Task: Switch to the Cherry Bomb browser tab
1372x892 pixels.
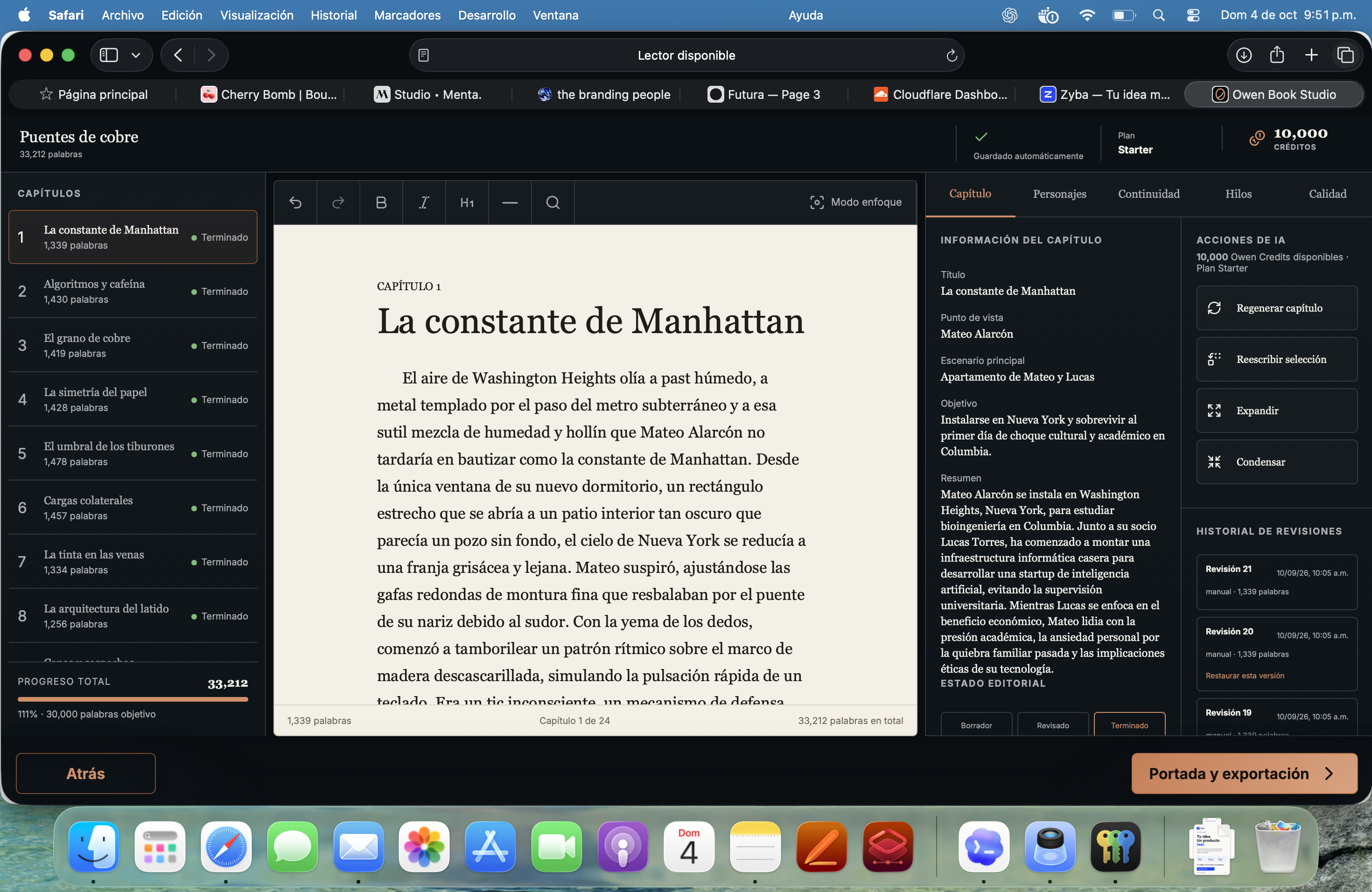Action: [x=269, y=95]
